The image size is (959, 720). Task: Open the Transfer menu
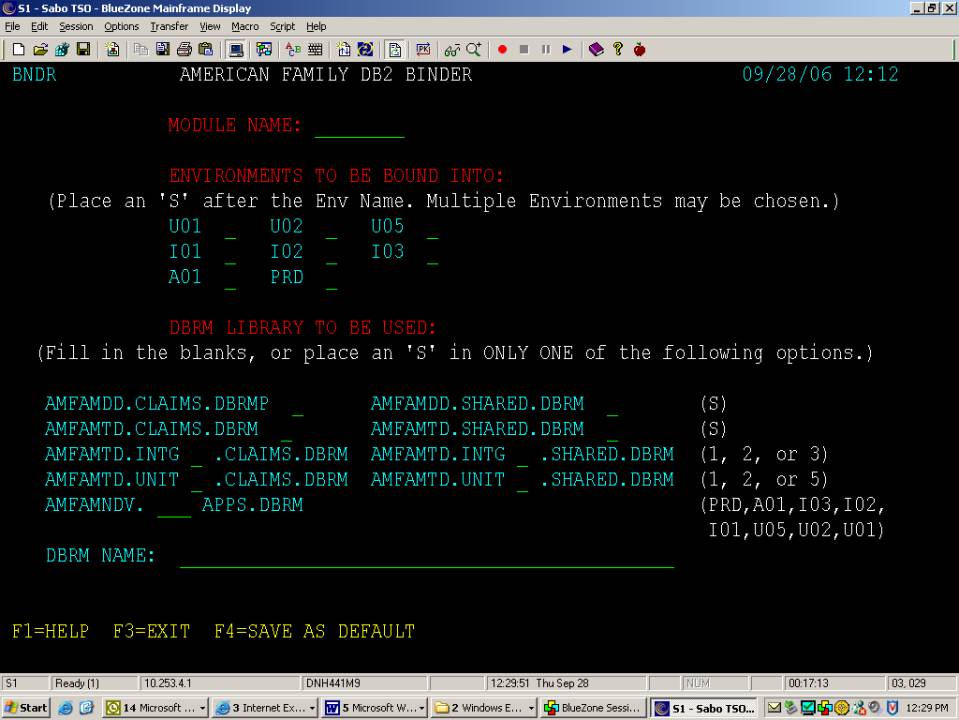pos(169,26)
